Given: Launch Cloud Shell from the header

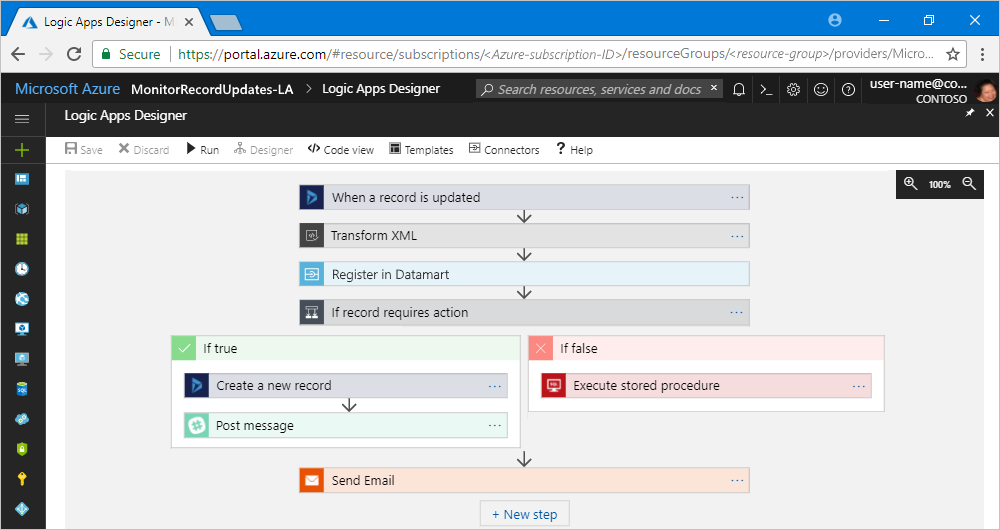Looking at the screenshot, I should click(766, 89).
